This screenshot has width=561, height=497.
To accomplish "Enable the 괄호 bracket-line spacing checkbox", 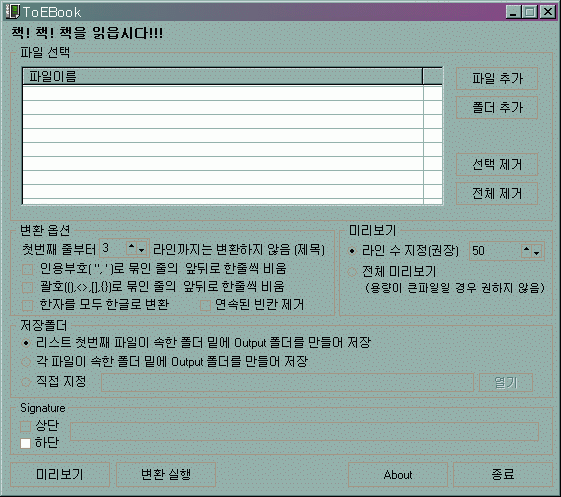I will (x=28, y=287).
